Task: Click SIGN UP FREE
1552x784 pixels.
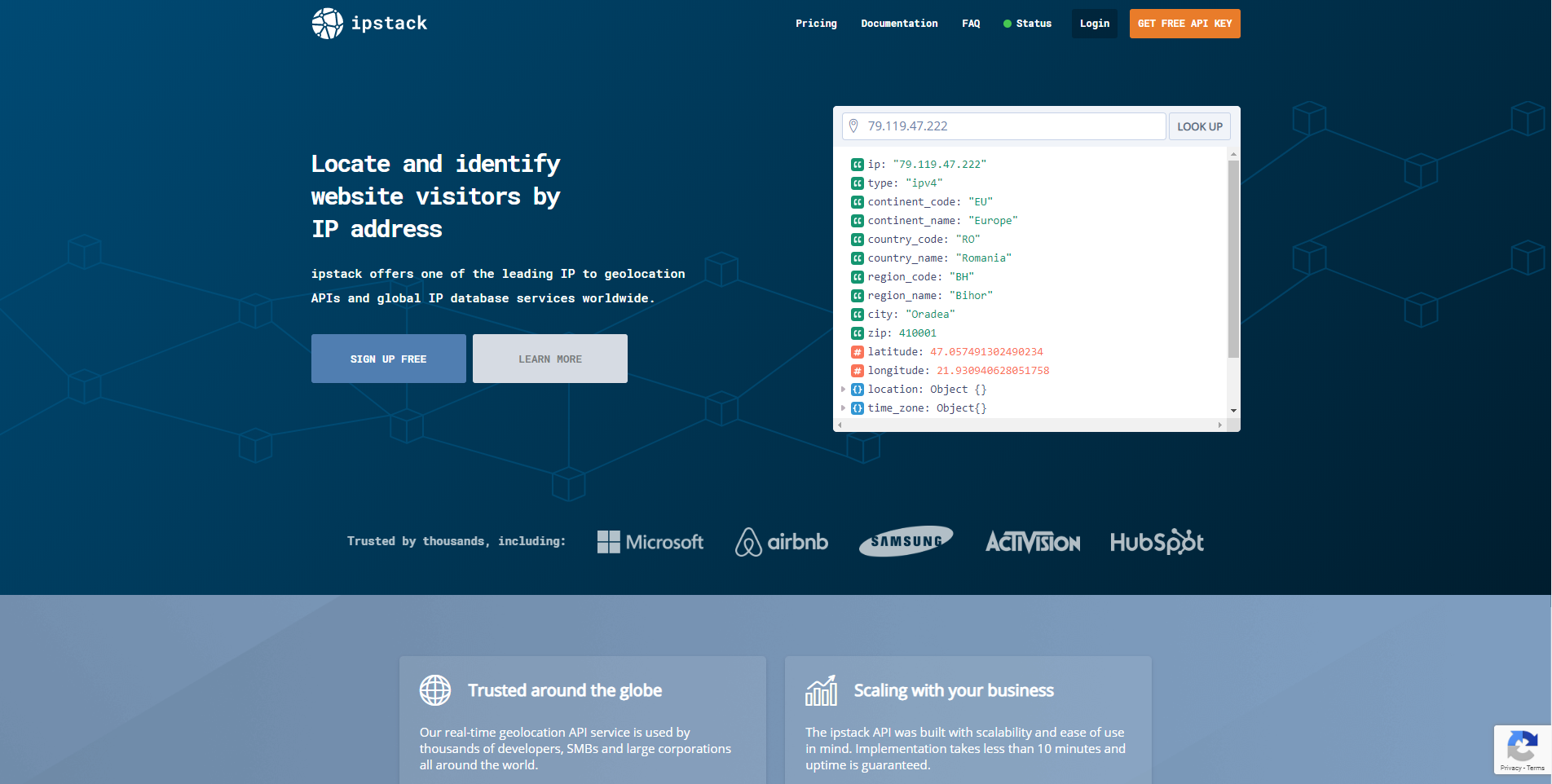Action: point(388,359)
